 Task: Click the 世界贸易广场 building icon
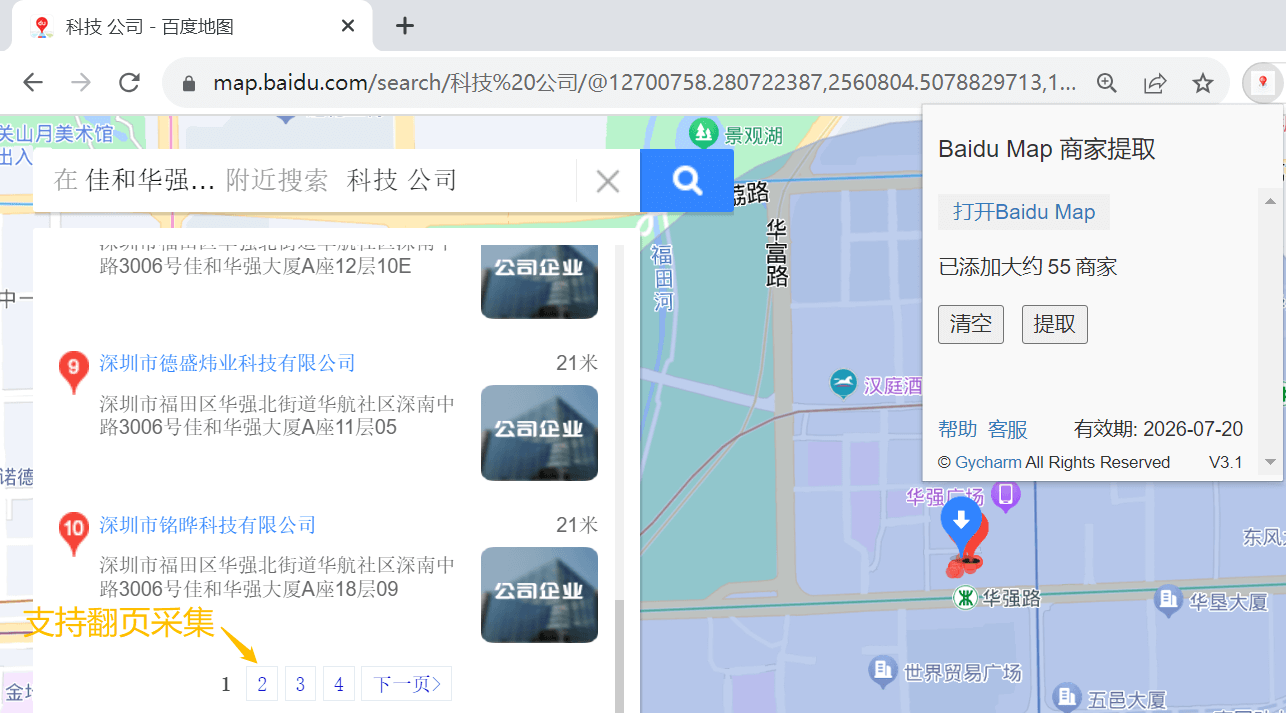point(881,671)
